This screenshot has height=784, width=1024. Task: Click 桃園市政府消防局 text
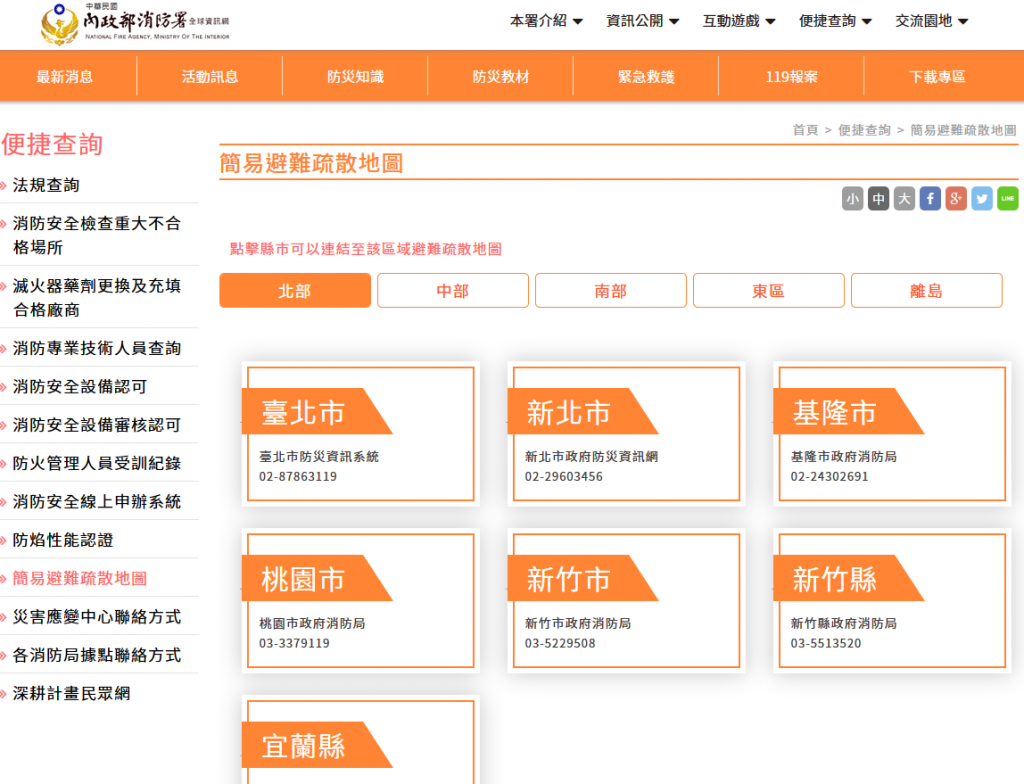click(312, 623)
